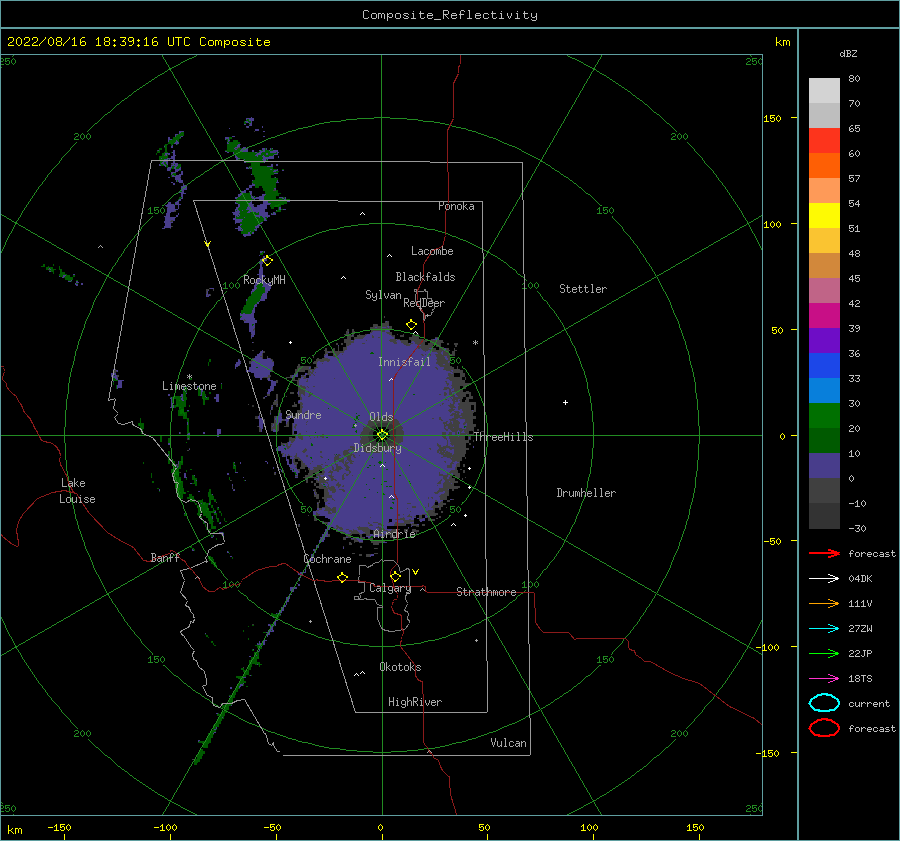The width and height of the screenshot is (900, 841).
Task: Click the radar site marker at Olds
Action: pos(382,435)
